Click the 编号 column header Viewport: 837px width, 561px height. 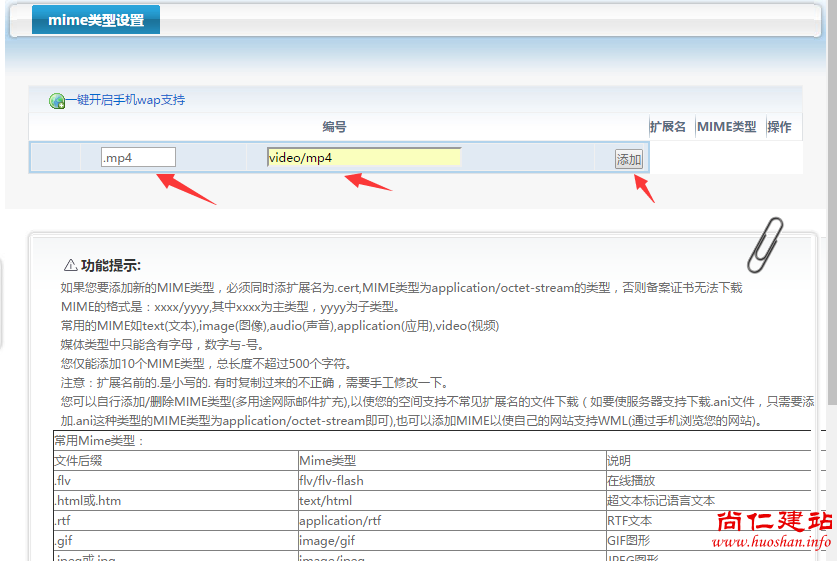(x=334, y=127)
